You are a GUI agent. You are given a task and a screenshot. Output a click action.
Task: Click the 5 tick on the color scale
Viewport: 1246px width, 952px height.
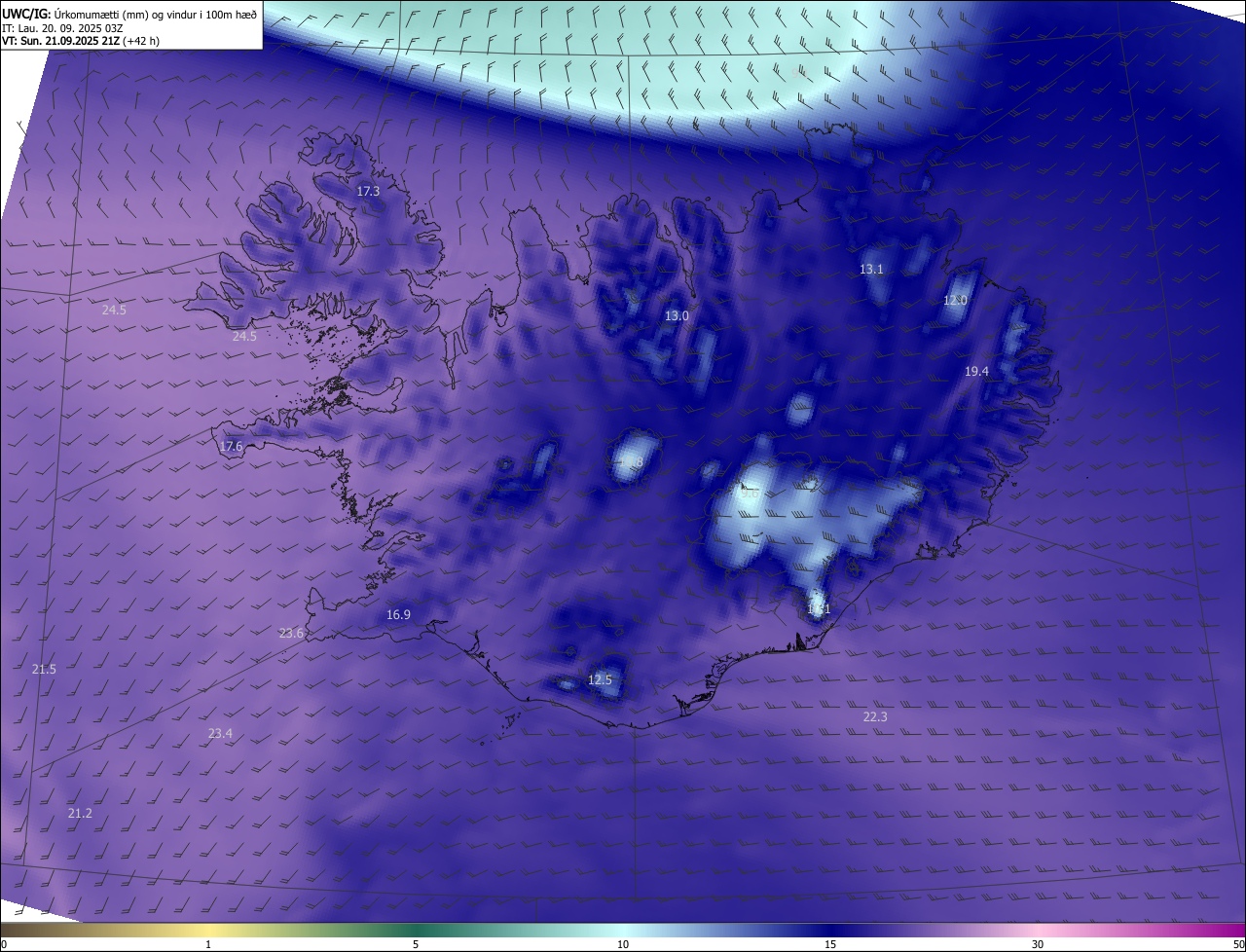pos(416,945)
